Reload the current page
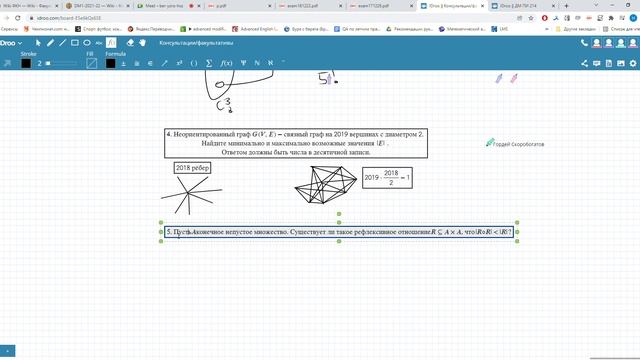The image size is (640, 360). coord(18,18)
